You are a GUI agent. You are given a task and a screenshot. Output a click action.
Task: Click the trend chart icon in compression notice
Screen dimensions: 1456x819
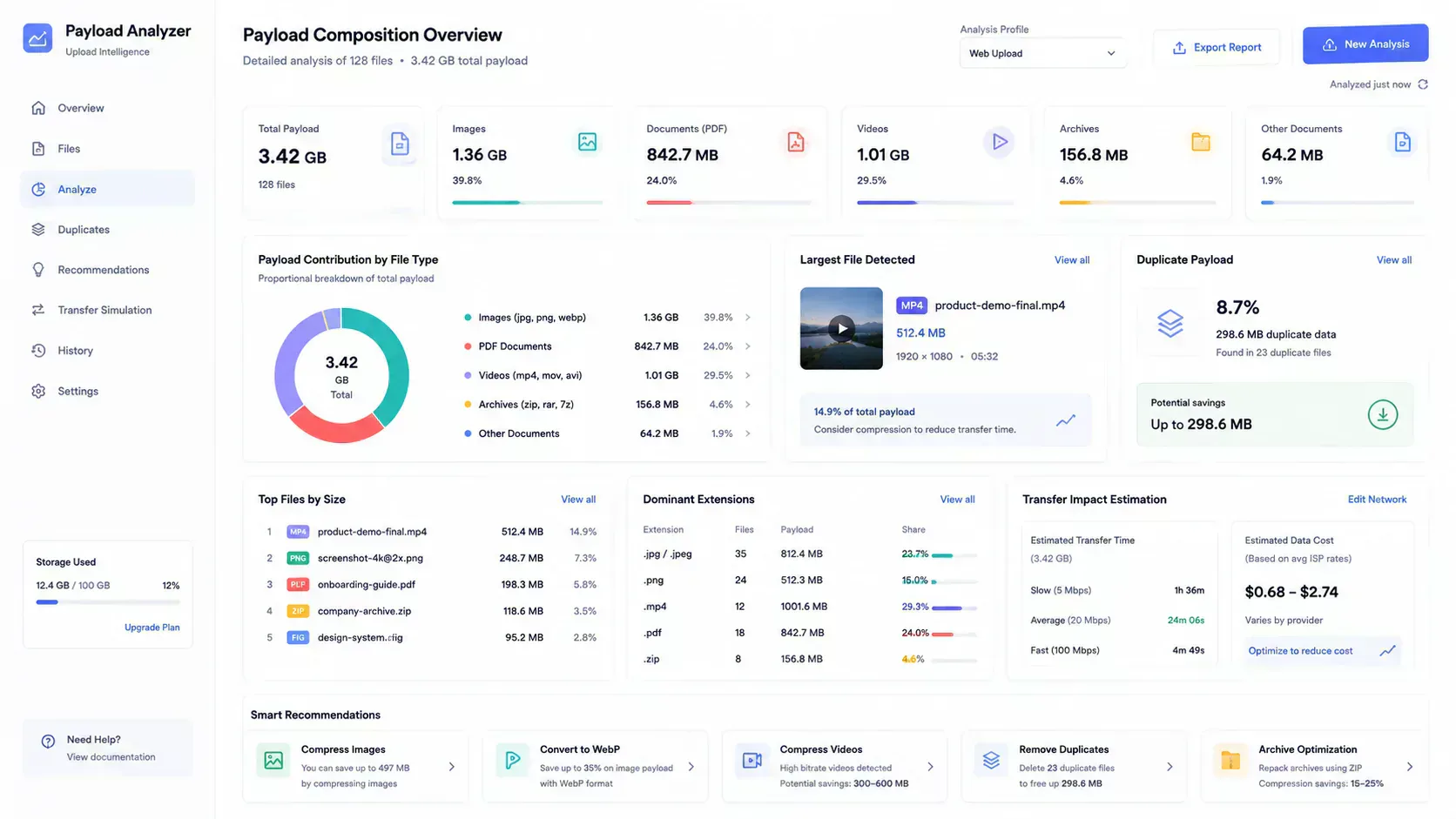click(1066, 420)
